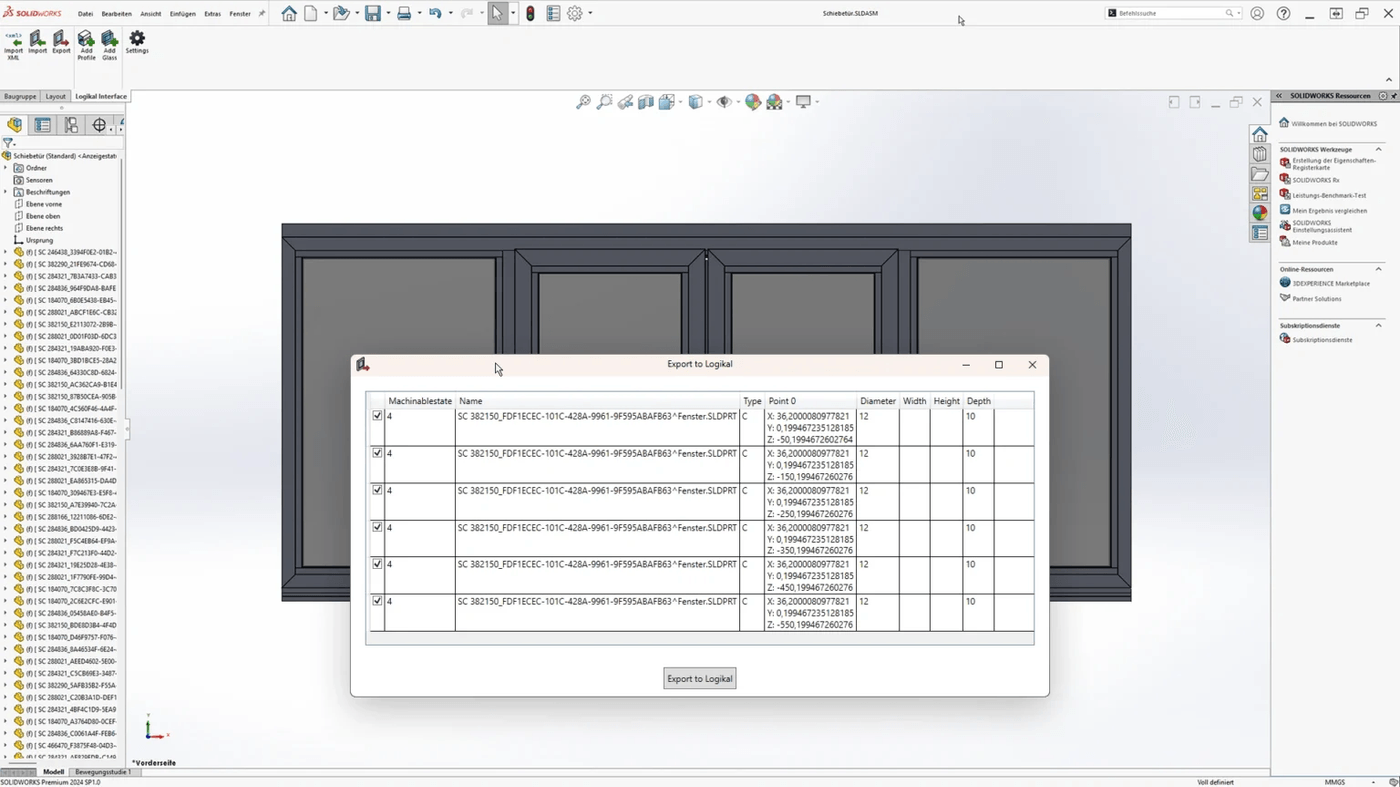Image resolution: width=1400 pixels, height=787 pixels.
Task: Expand the Beschriftungen tree node
Action: (8, 191)
